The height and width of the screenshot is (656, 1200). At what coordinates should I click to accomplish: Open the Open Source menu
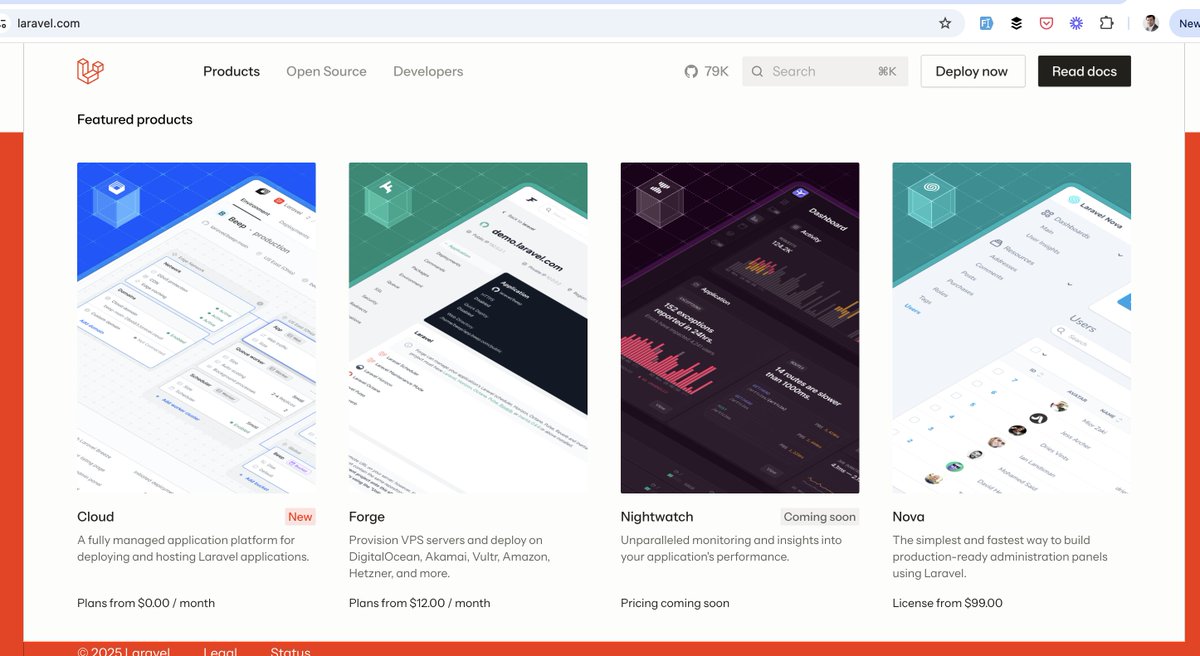coord(326,71)
